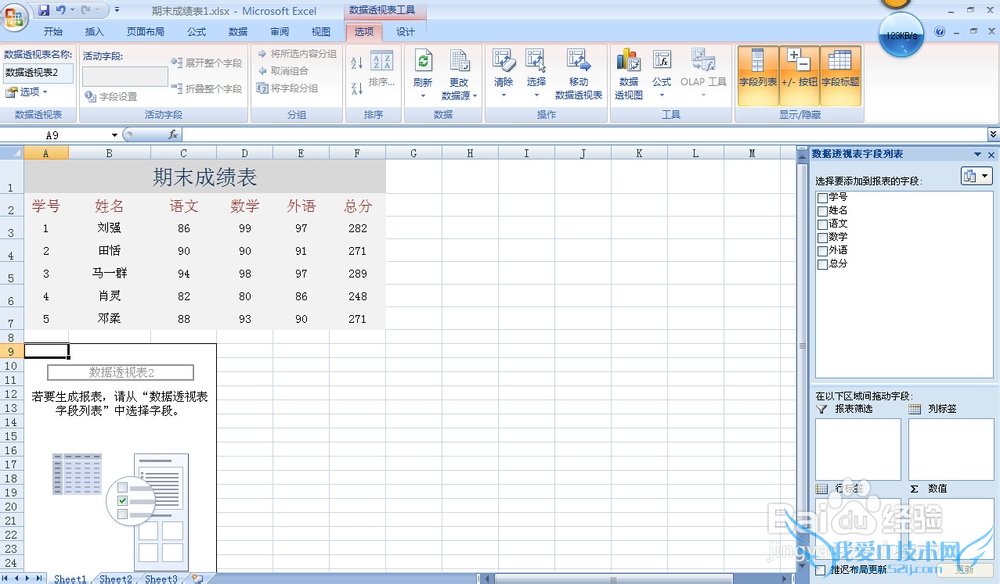Click the Select pivot table icon
The image size is (1000, 584).
click(x=536, y=75)
